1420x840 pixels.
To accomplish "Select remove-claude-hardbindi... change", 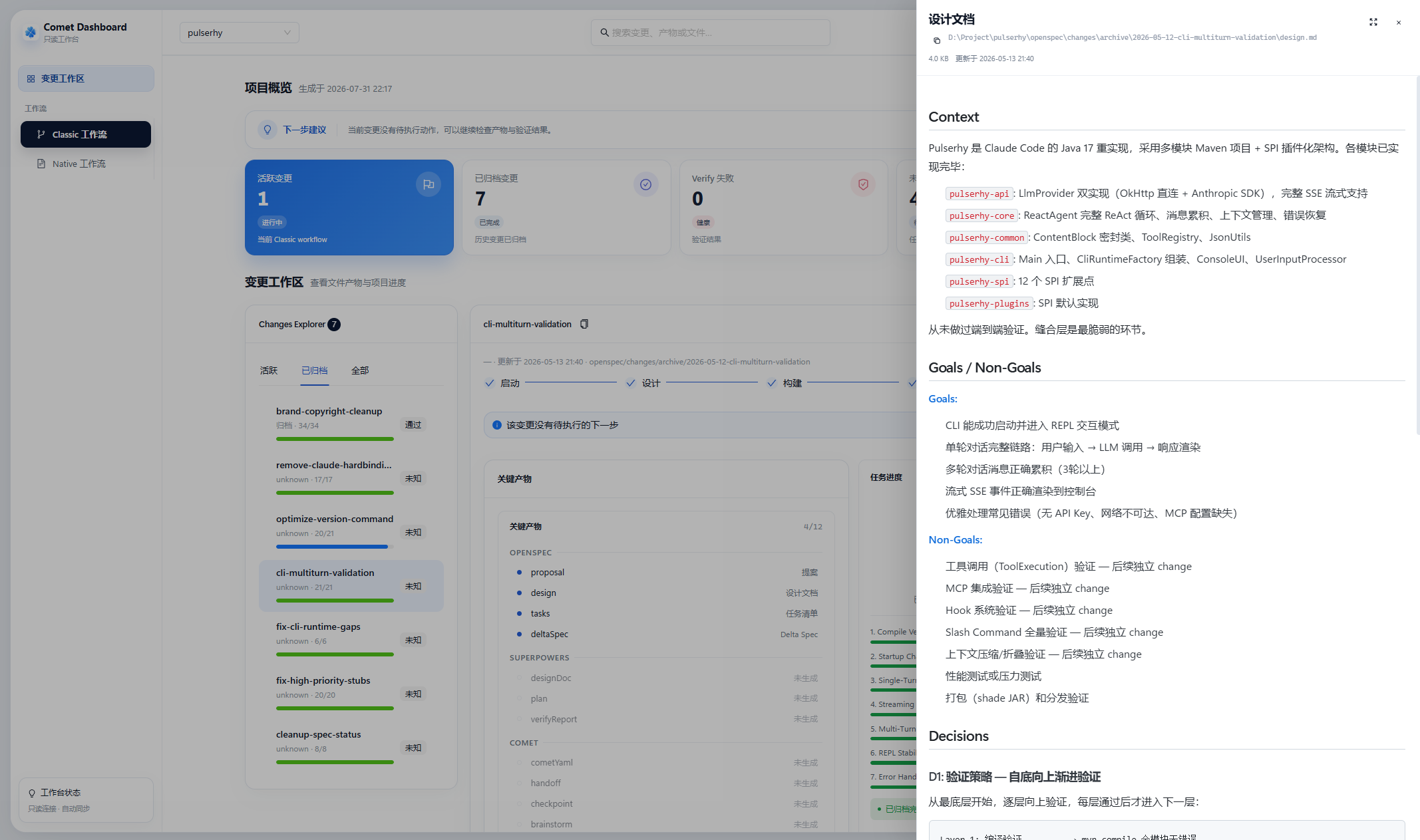I will 351,477.
